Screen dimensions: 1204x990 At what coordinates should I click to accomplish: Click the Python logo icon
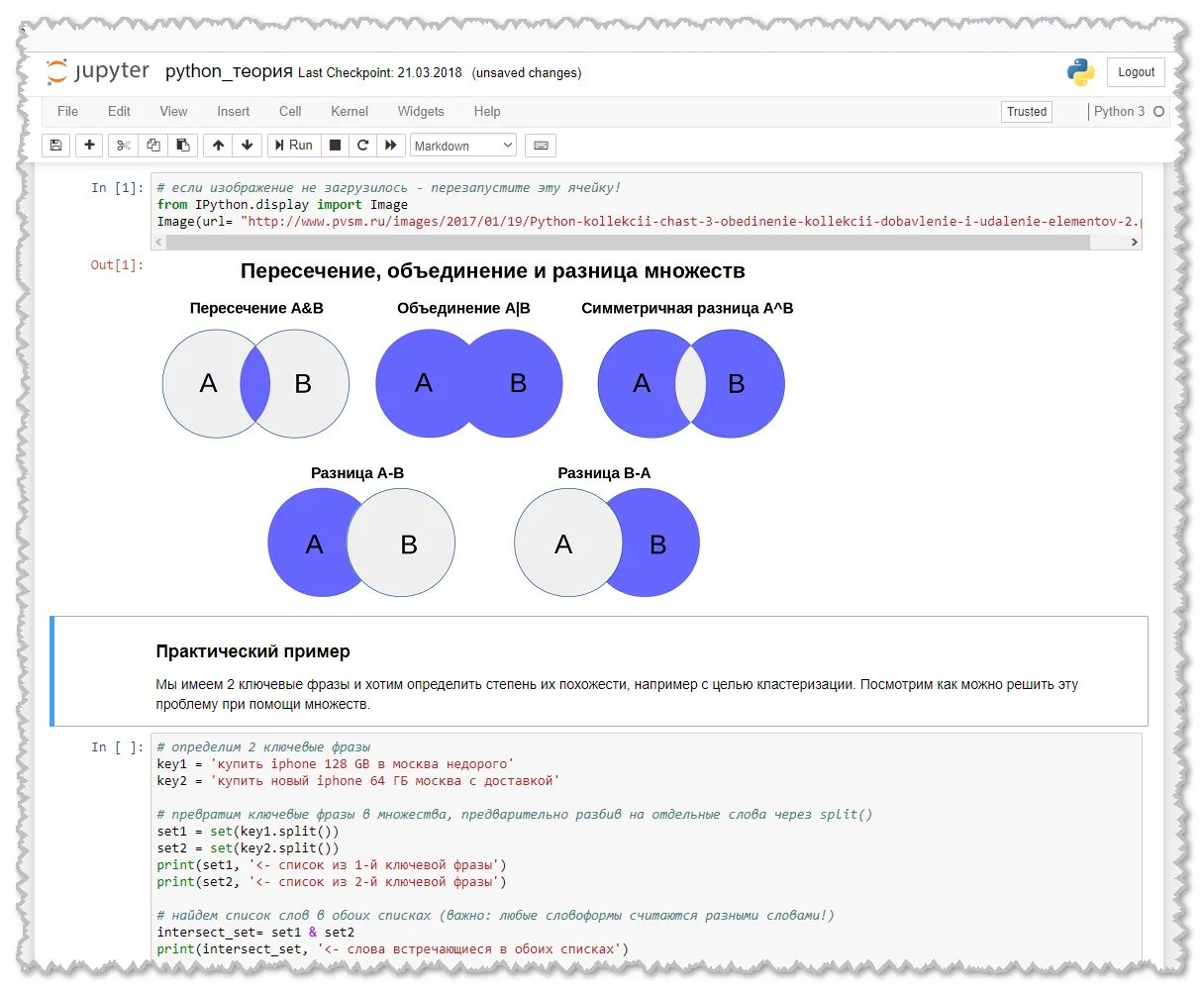(x=1080, y=71)
